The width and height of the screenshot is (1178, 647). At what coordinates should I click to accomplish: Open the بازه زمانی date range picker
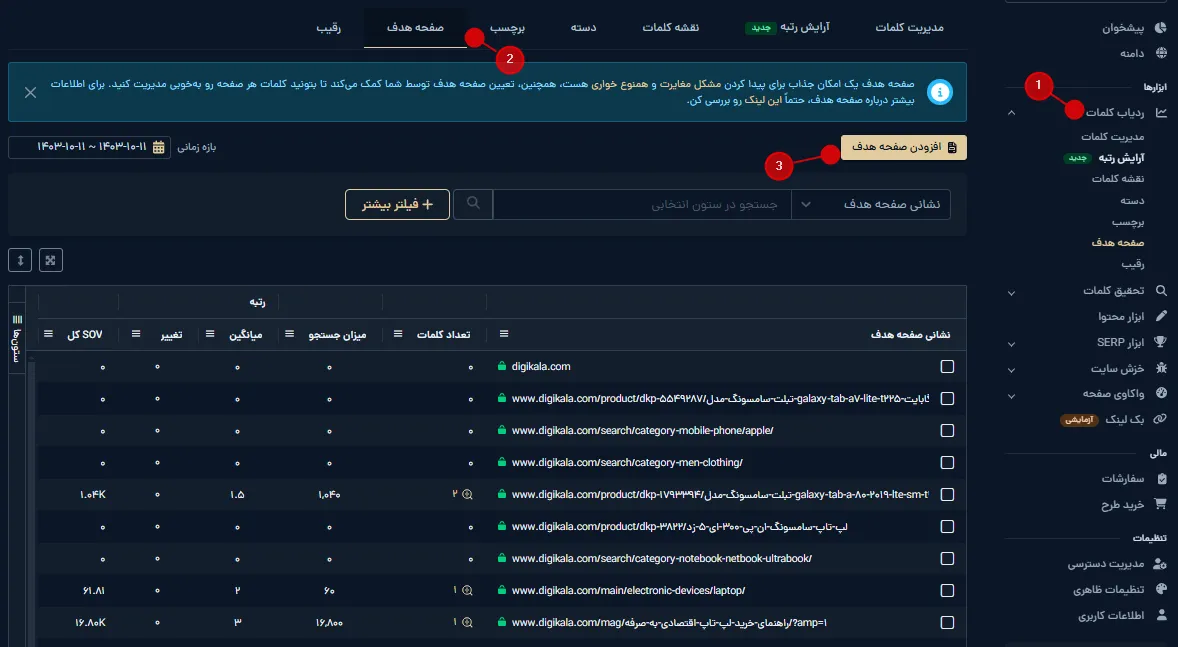click(x=89, y=147)
